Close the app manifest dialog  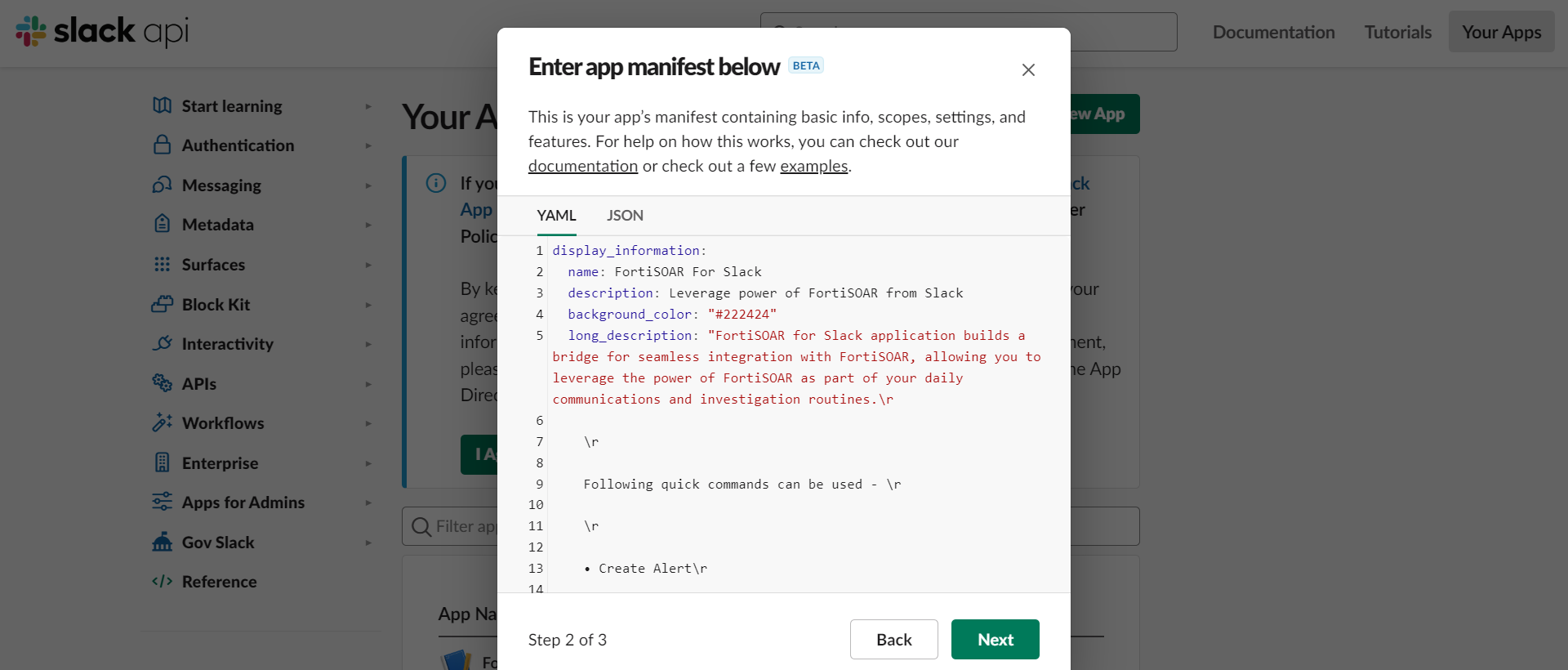click(x=1028, y=70)
